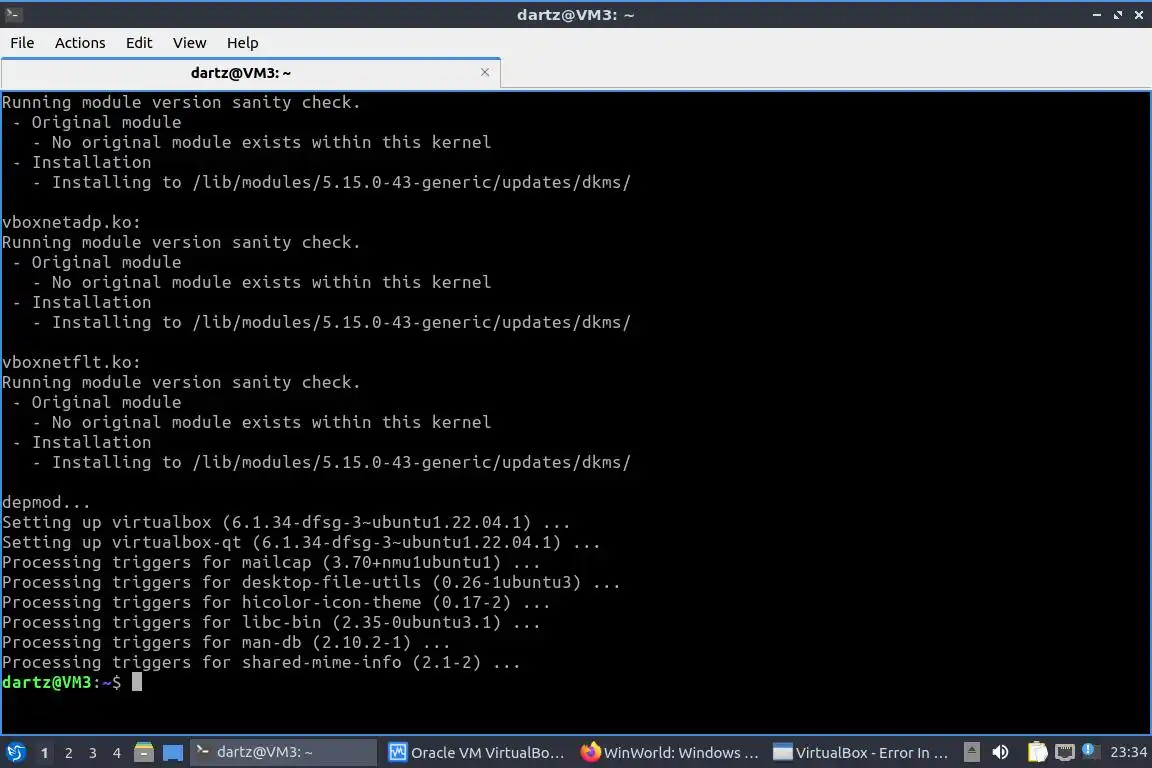Switch to workspace 4 in the pager
The height and width of the screenshot is (768, 1152).
117,753
